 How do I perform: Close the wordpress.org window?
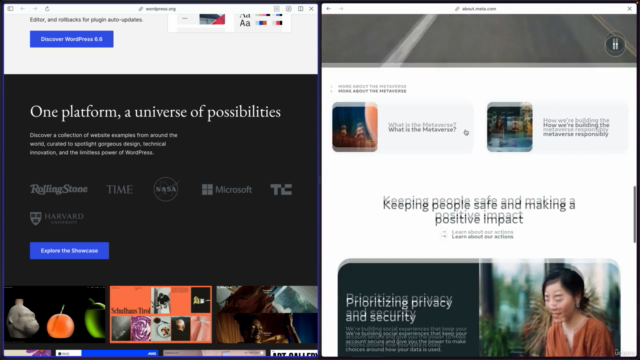[x=311, y=9]
